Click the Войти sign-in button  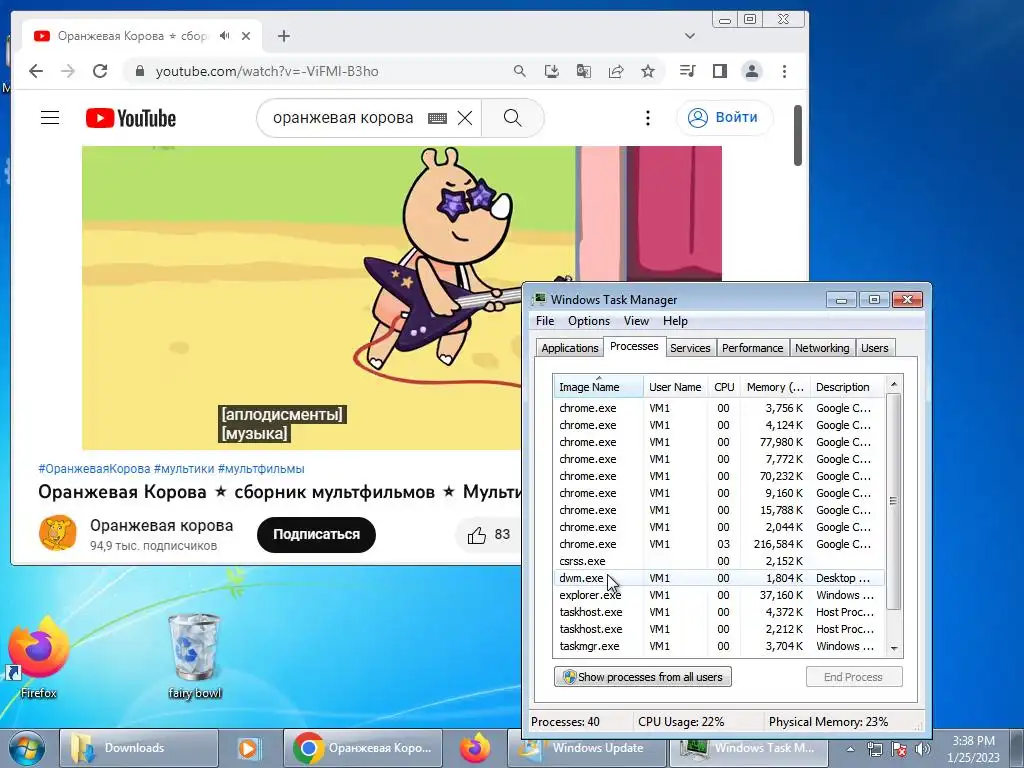pos(724,118)
